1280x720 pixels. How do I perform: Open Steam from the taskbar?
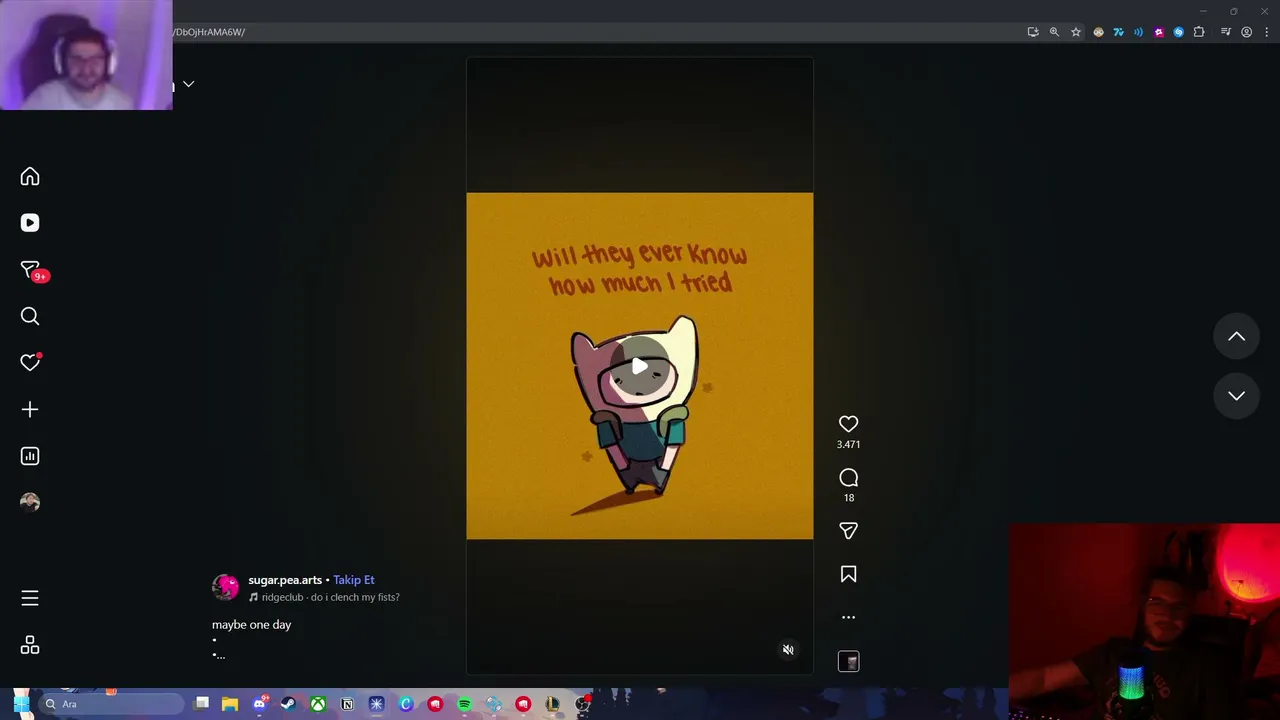(288, 704)
